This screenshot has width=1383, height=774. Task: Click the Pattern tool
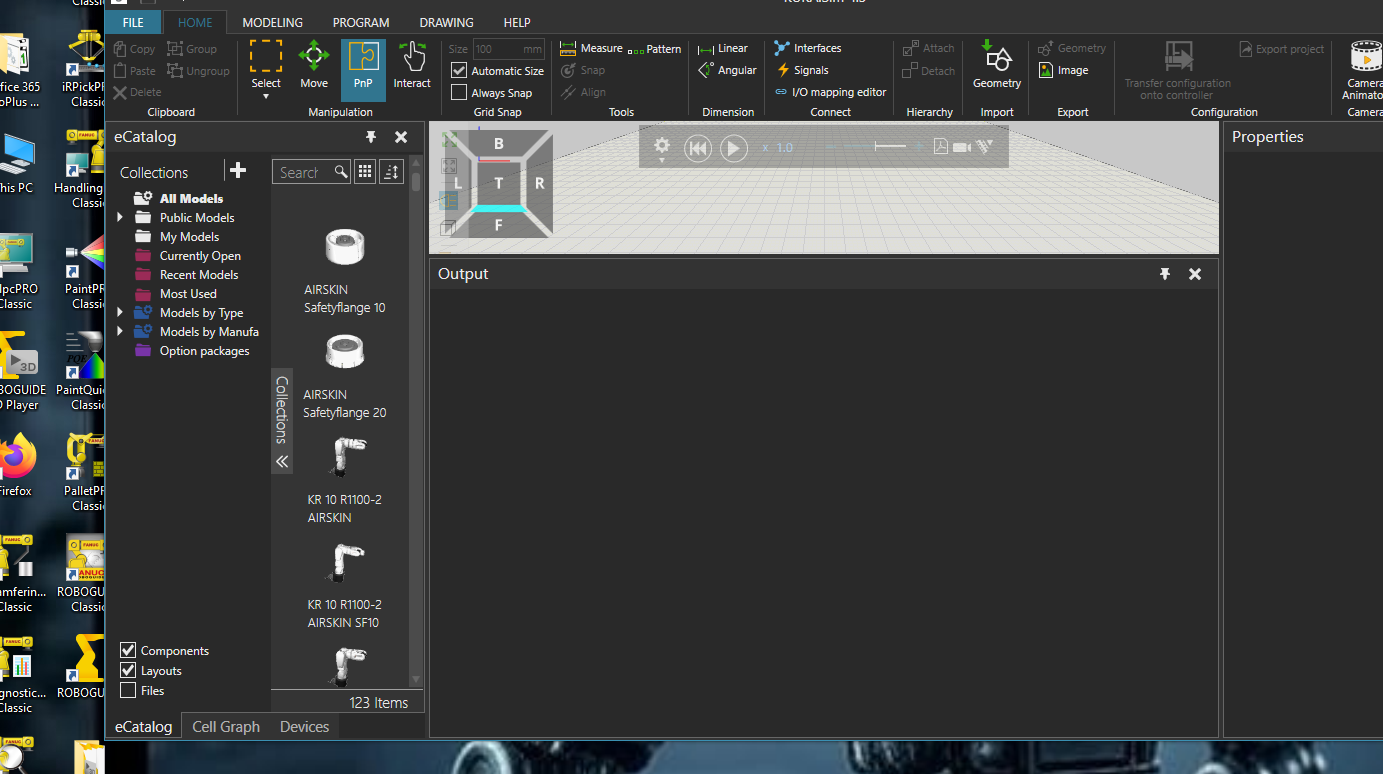[x=656, y=48]
